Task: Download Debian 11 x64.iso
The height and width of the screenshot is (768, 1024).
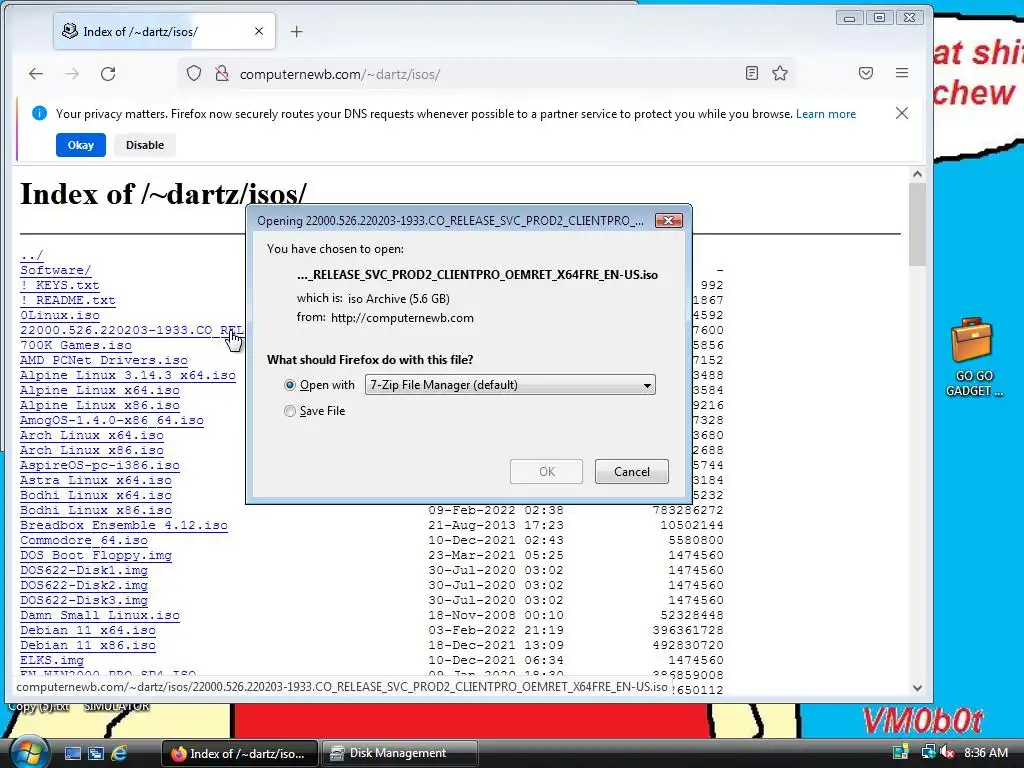Action: 88,630
